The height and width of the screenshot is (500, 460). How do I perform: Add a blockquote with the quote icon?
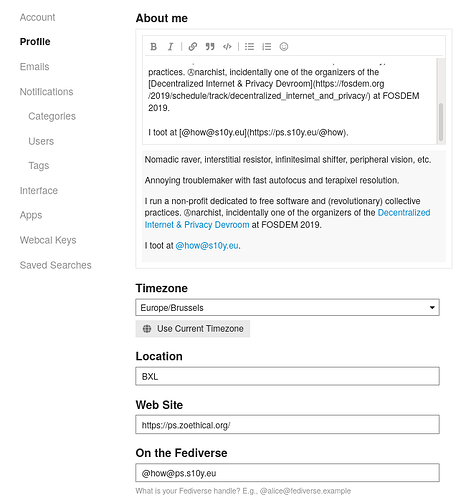coord(210,47)
